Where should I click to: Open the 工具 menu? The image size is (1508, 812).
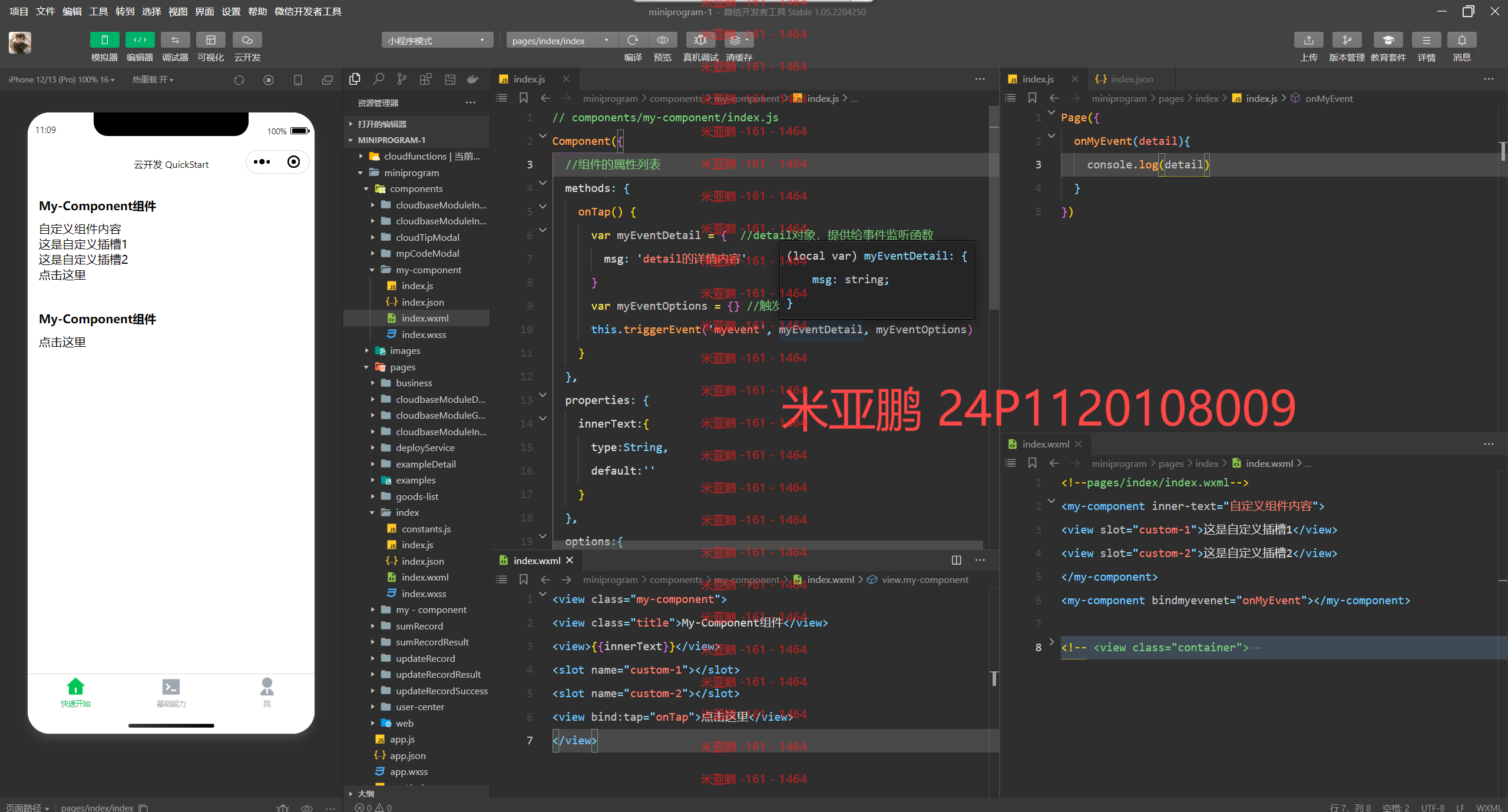point(98,11)
